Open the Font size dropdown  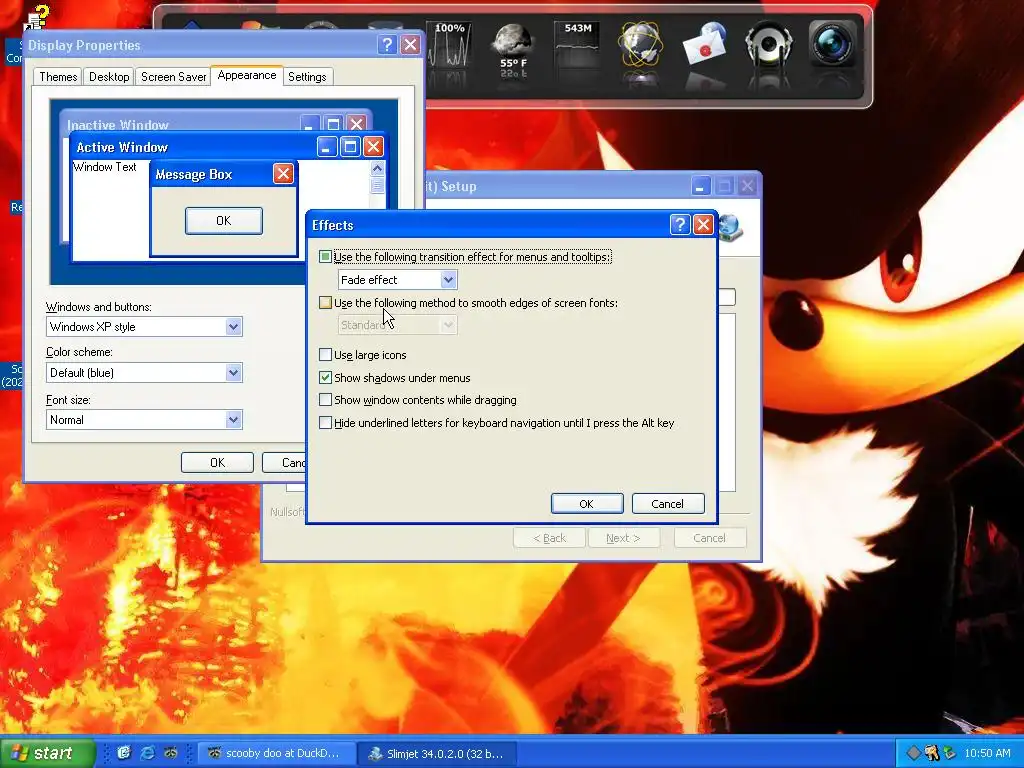tap(233, 419)
